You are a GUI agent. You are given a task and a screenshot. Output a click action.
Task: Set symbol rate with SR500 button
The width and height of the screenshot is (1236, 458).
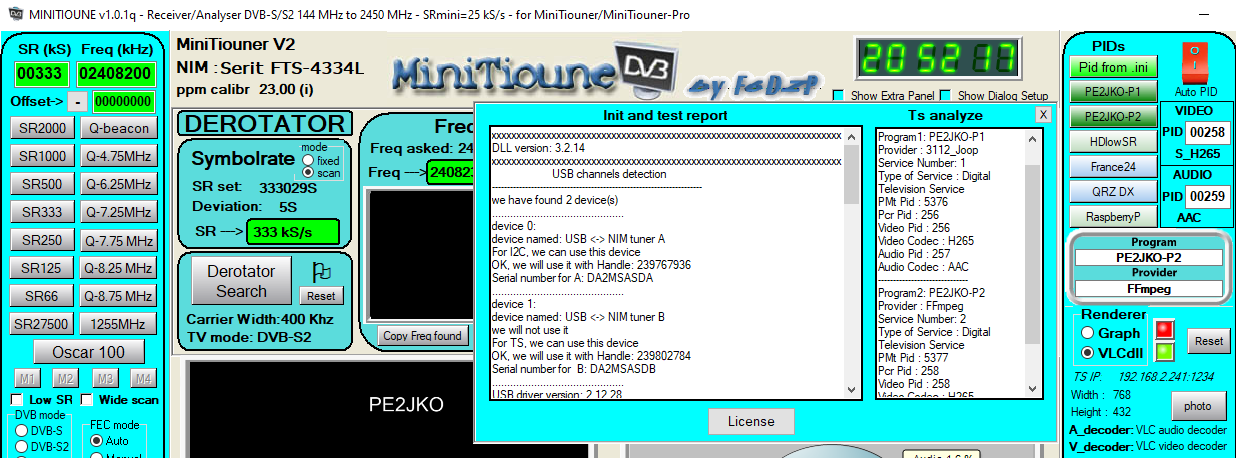44,184
